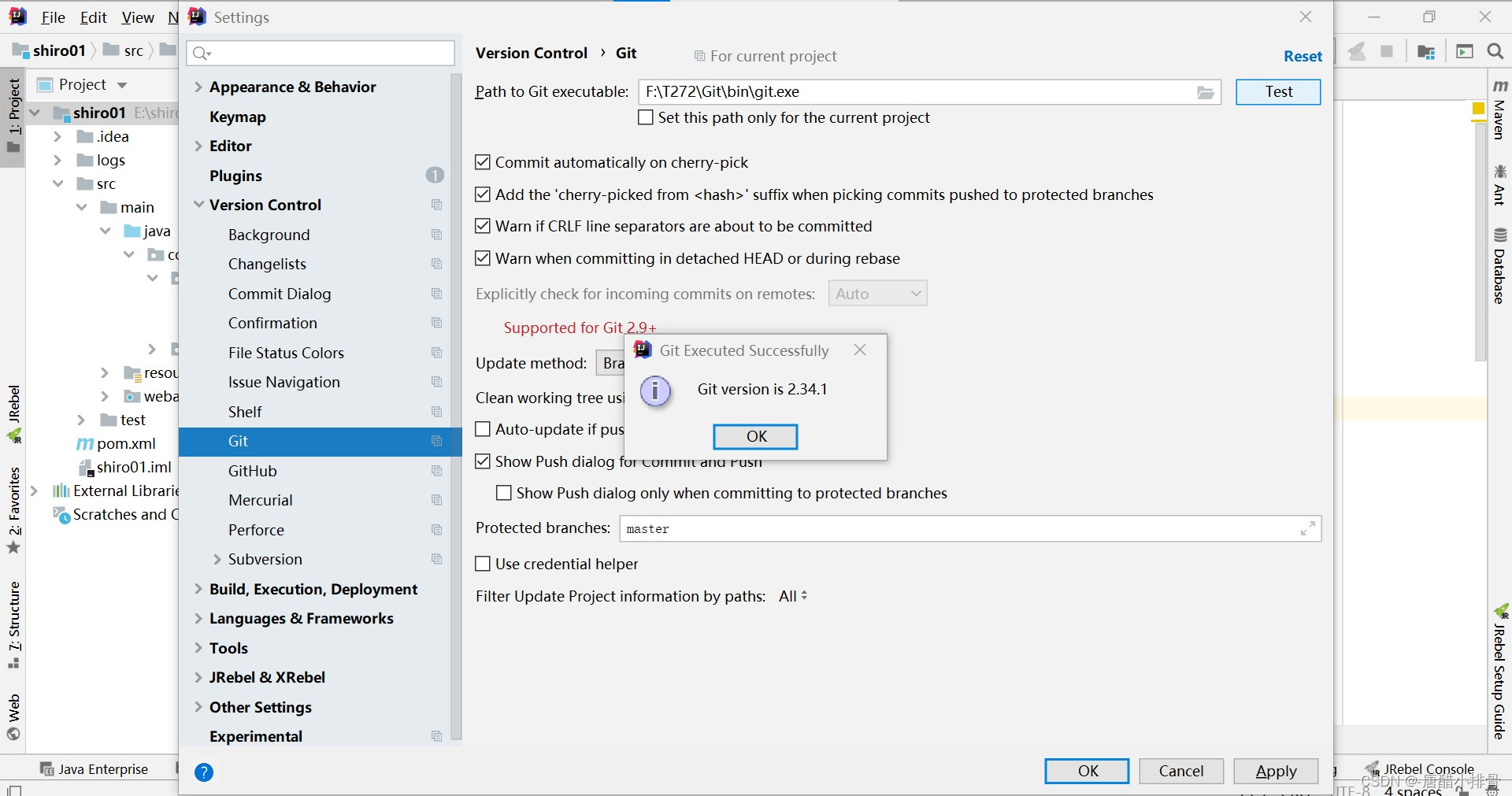This screenshot has height=796, width=1512.
Task: Click the yellow warning marker in editor gutter
Action: click(1479, 109)
